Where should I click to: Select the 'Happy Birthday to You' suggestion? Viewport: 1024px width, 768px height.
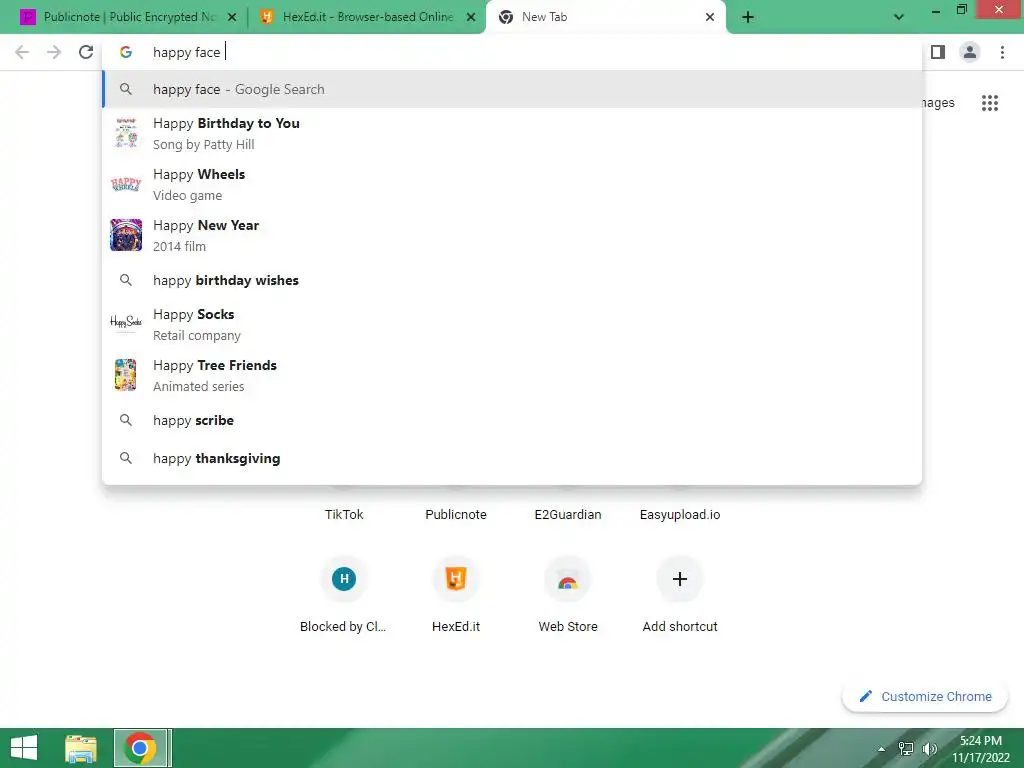(512, 133)
